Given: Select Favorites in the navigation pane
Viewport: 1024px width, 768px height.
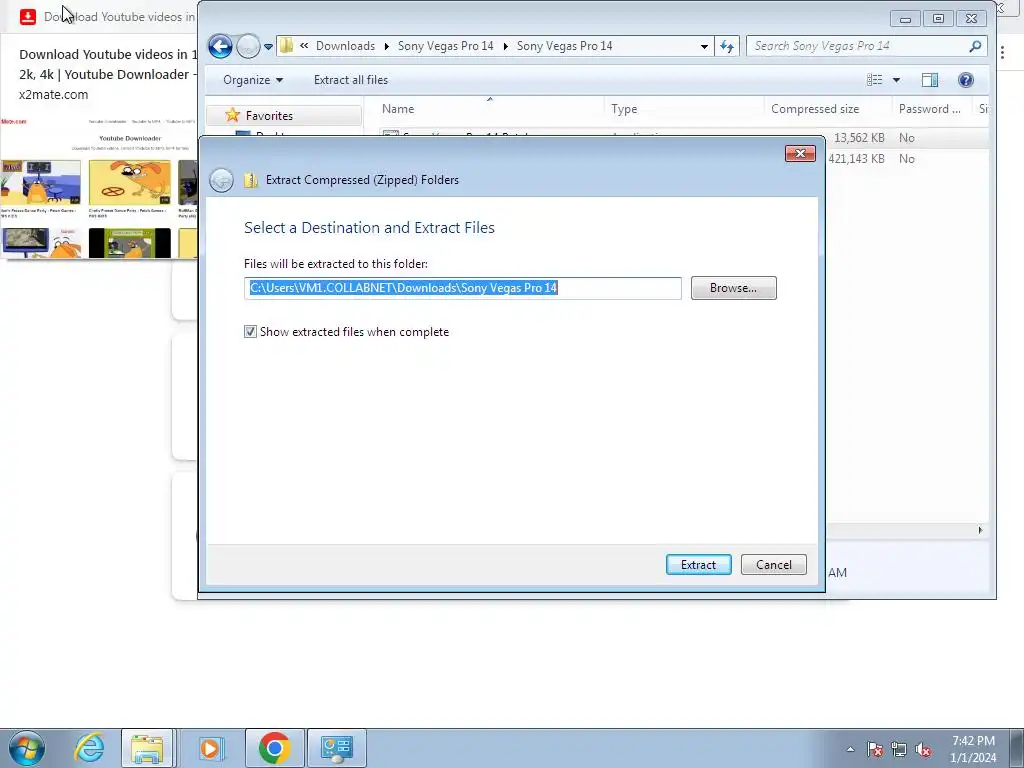Looking at the screenshot, I should point(284,116).
